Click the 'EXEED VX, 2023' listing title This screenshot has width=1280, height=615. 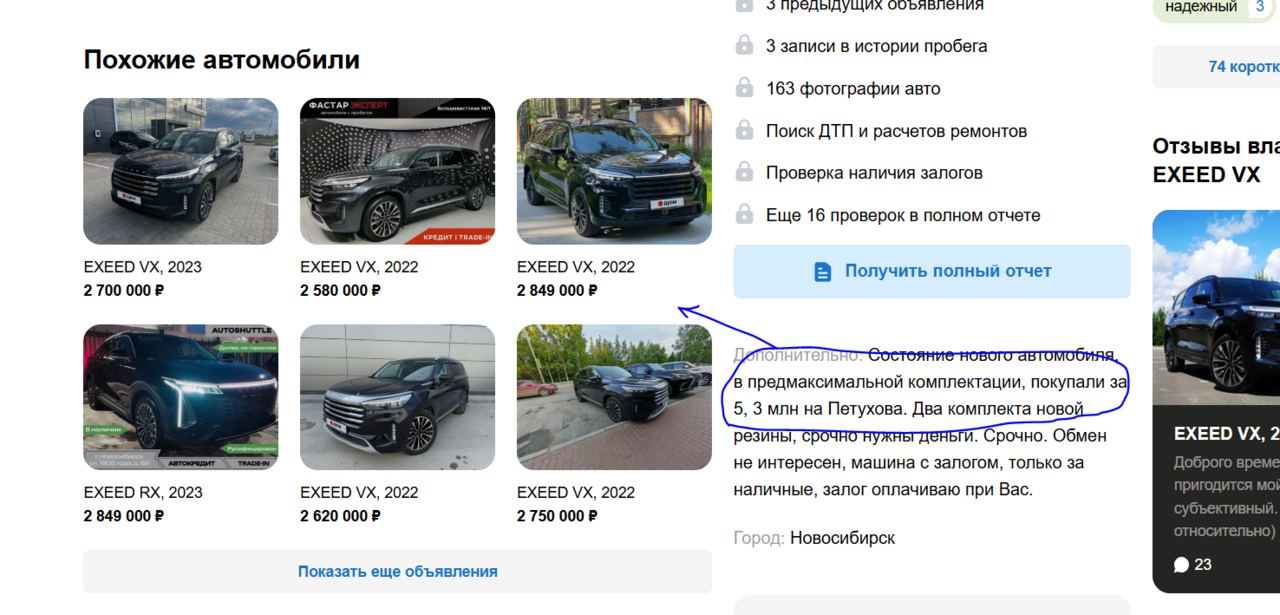coord(143,267)
